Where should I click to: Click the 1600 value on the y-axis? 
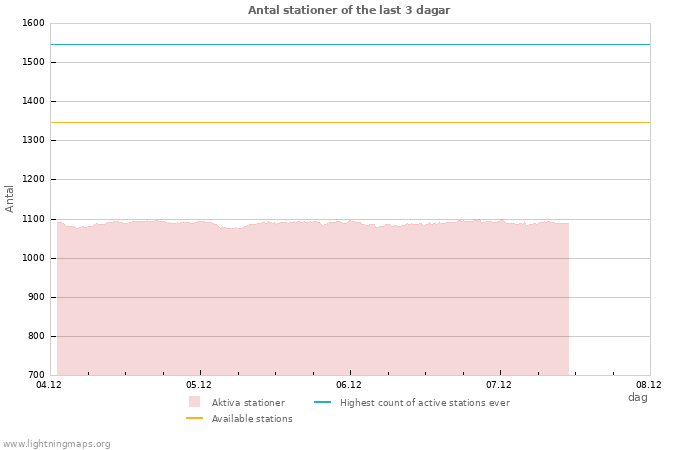point(32,23)
